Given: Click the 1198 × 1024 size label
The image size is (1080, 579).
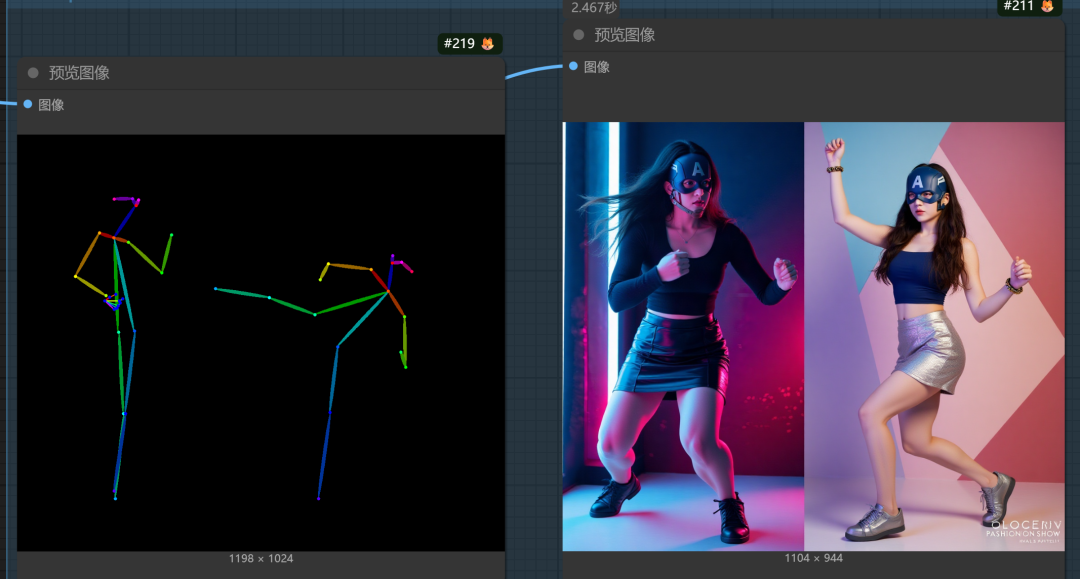Looking at the screenshot, I should [261, 558].
